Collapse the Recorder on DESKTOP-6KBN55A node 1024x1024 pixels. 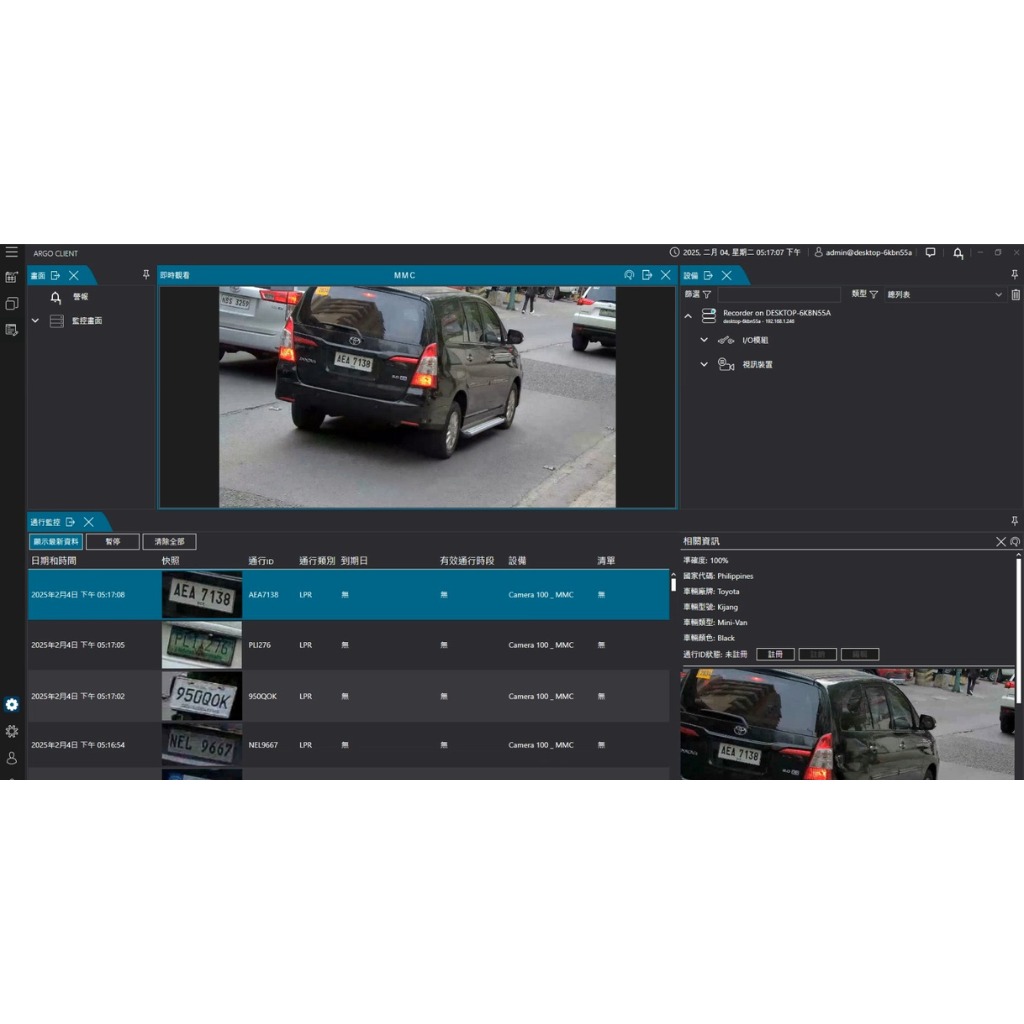688,316
